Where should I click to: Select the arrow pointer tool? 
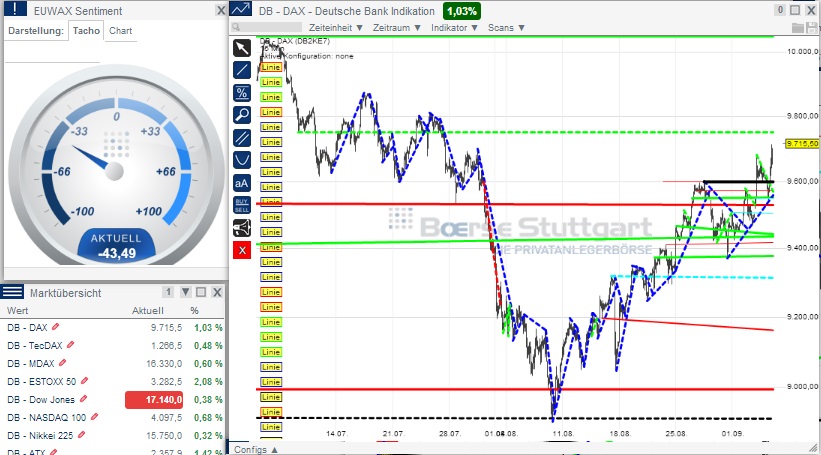point(241,48)
